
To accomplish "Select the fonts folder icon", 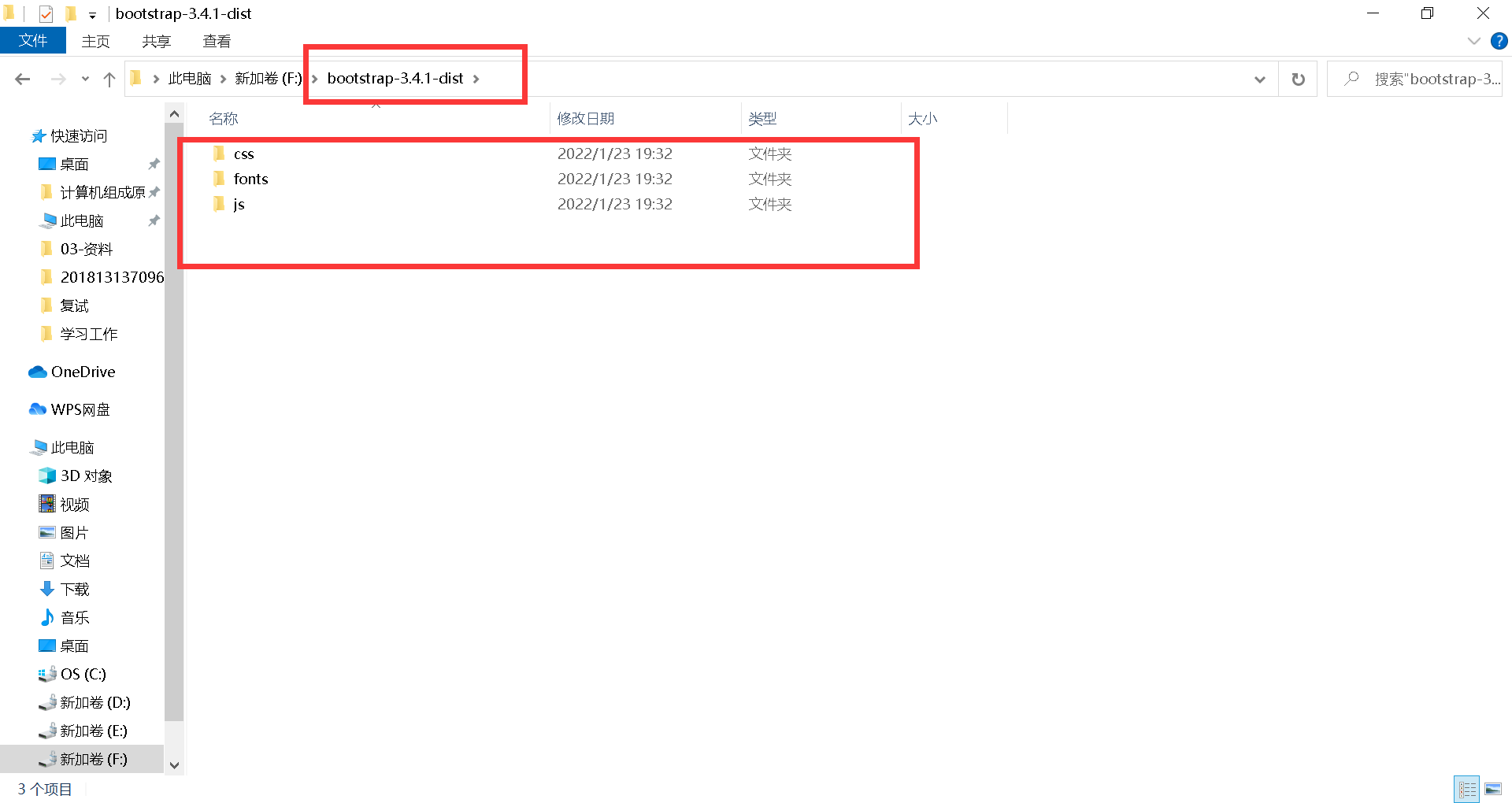I will [x=220, y=179].
